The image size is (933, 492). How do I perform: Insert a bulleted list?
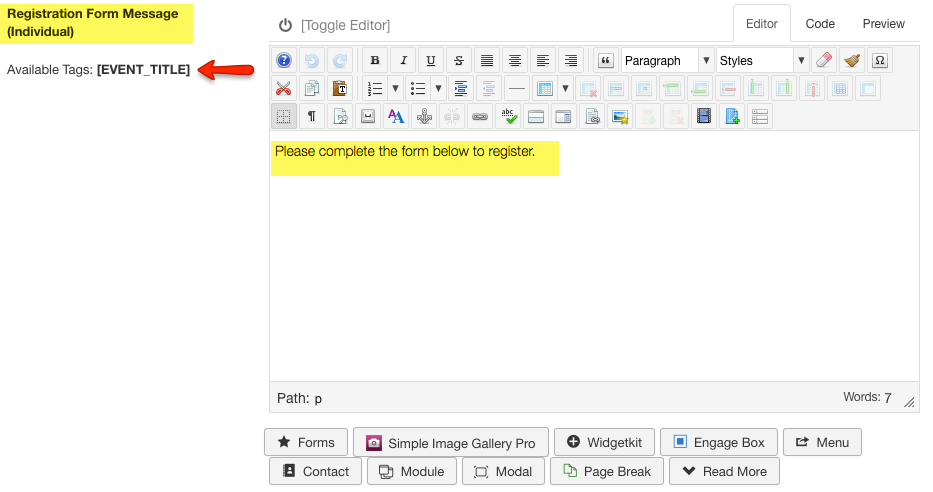click(x=418, y=89)
